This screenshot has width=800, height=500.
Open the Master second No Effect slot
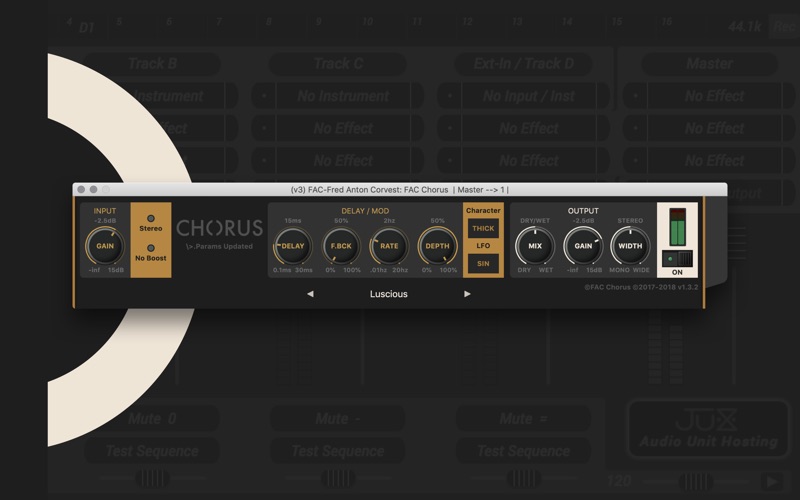pyautogui.click(x=714, y=129)
